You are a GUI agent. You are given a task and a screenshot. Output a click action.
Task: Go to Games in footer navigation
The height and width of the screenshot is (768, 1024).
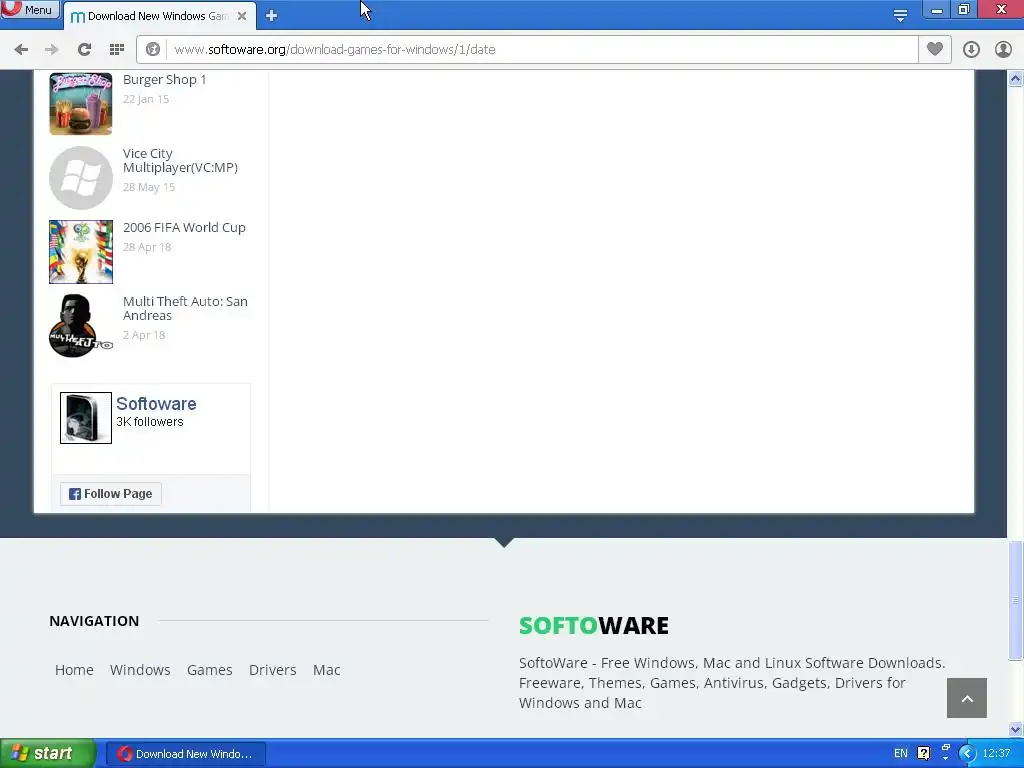[210, 670]
